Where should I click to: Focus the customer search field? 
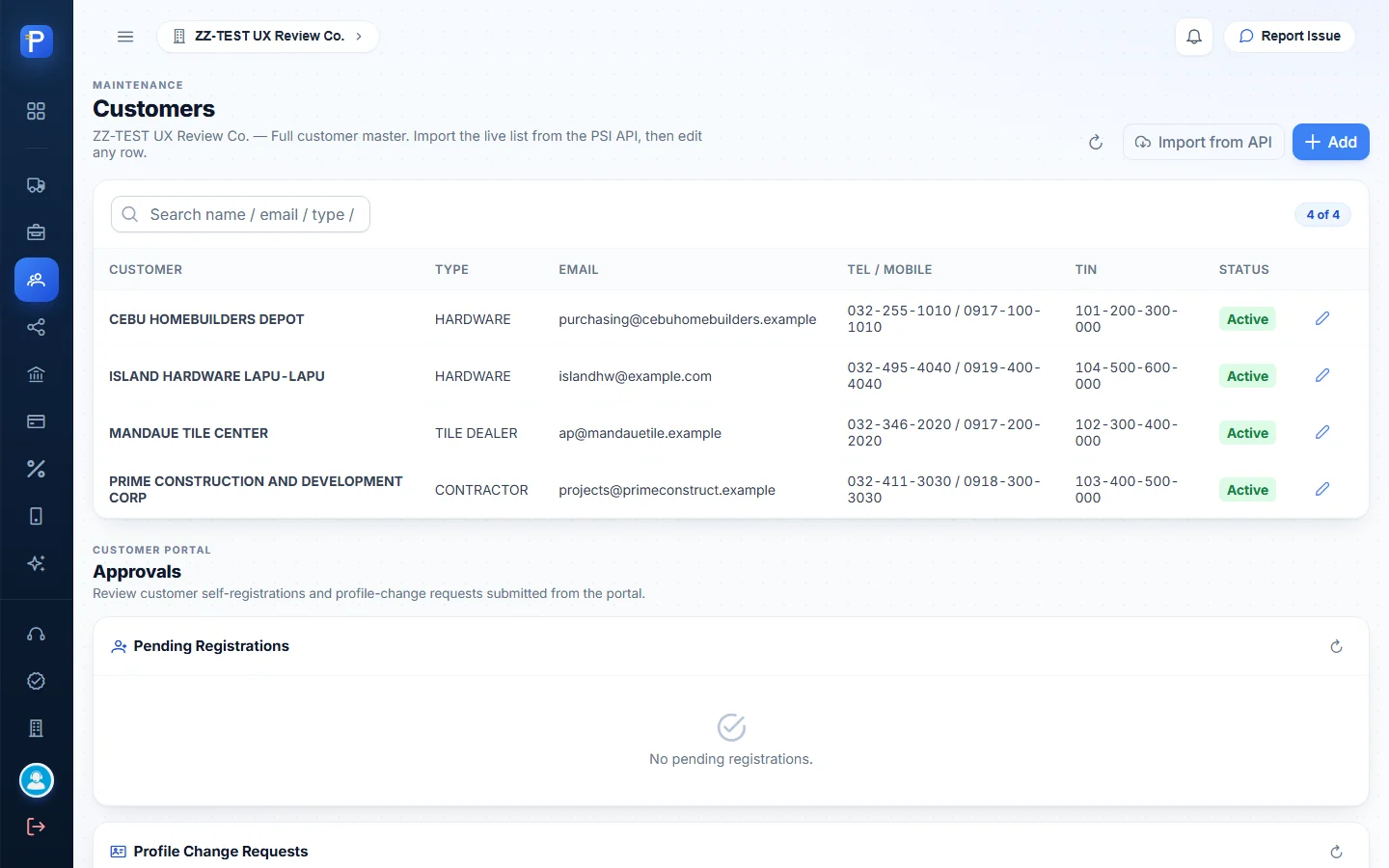241,214
